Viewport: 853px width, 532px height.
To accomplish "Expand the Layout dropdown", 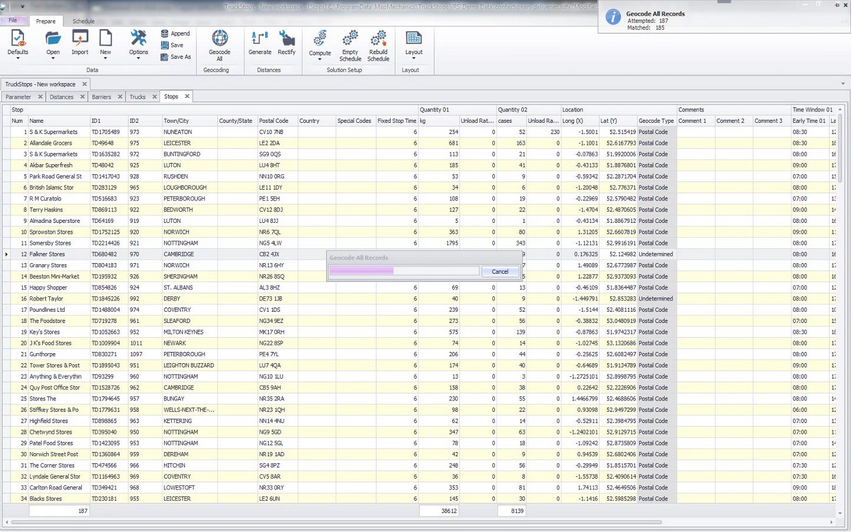I will tap(413, 58).
